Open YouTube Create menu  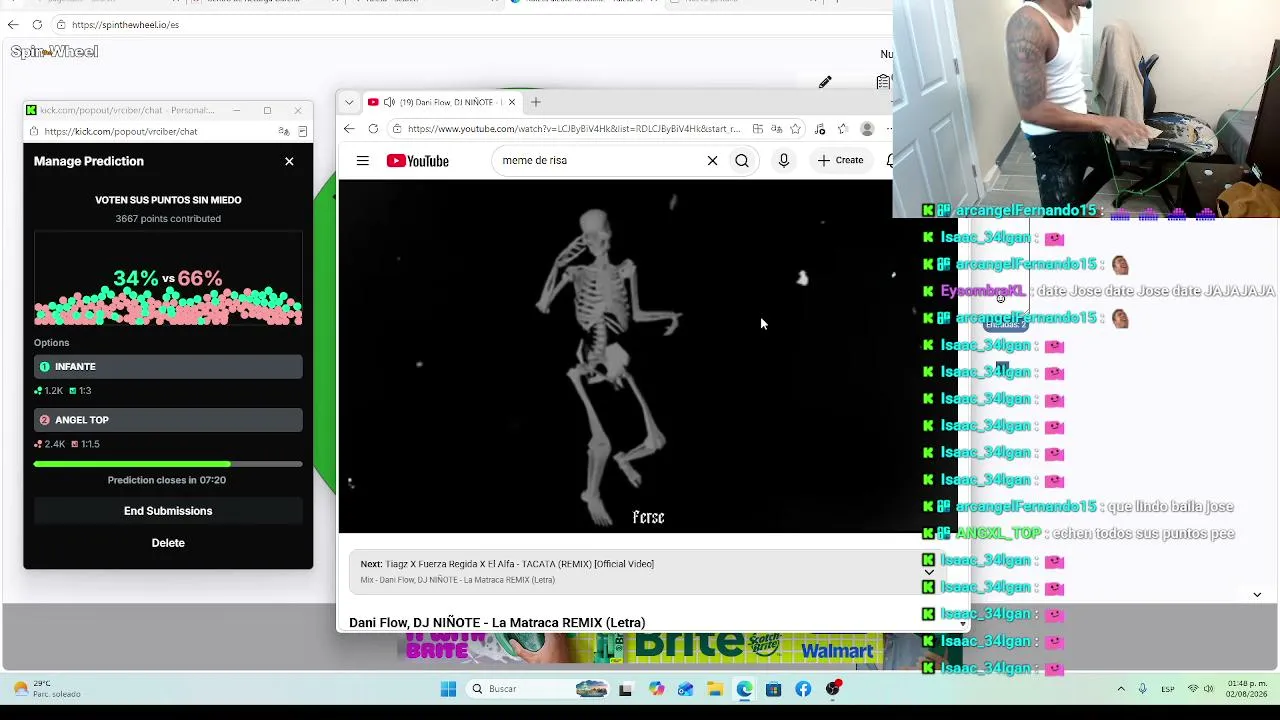coord(839,161)
